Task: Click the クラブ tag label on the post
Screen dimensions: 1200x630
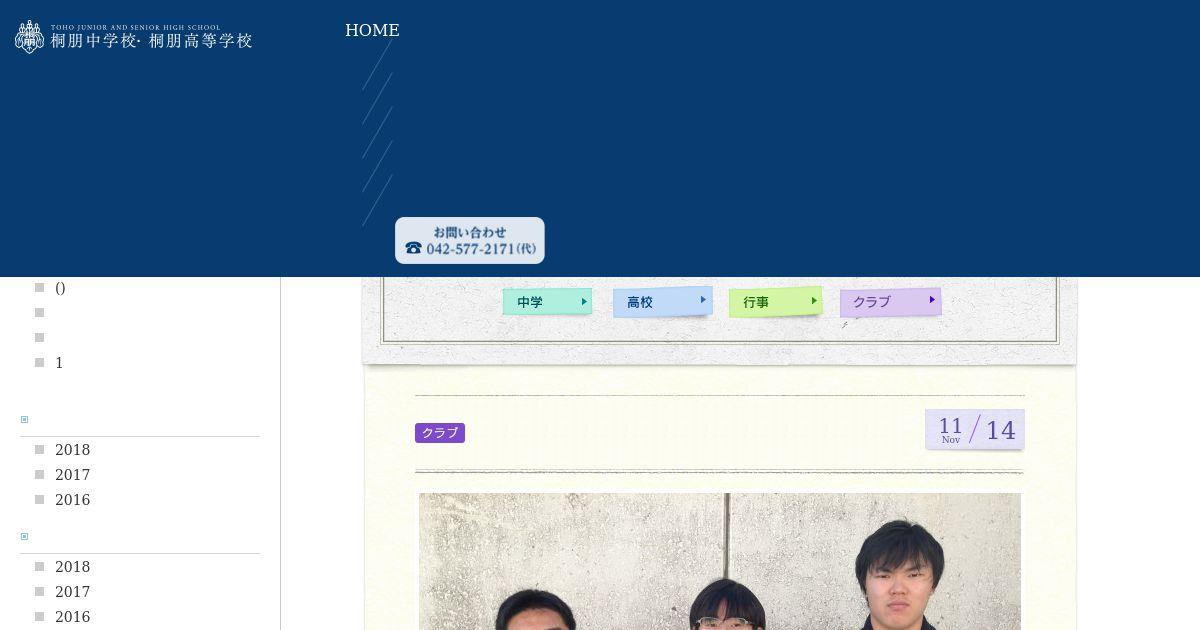Action: (440, 433)
